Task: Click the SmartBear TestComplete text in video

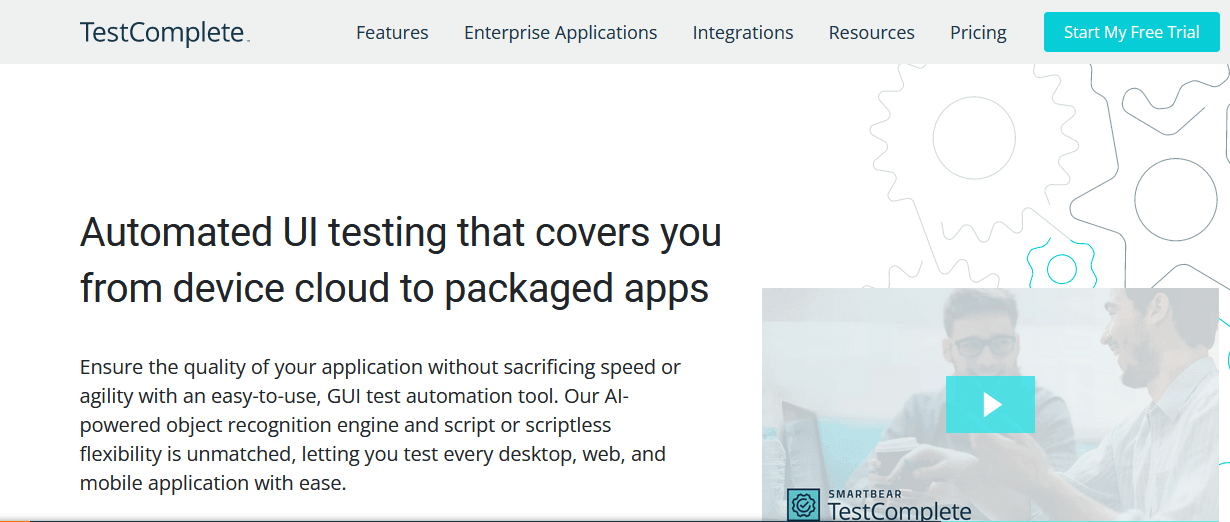Action: pyautogui.click(x=898, y=507)
